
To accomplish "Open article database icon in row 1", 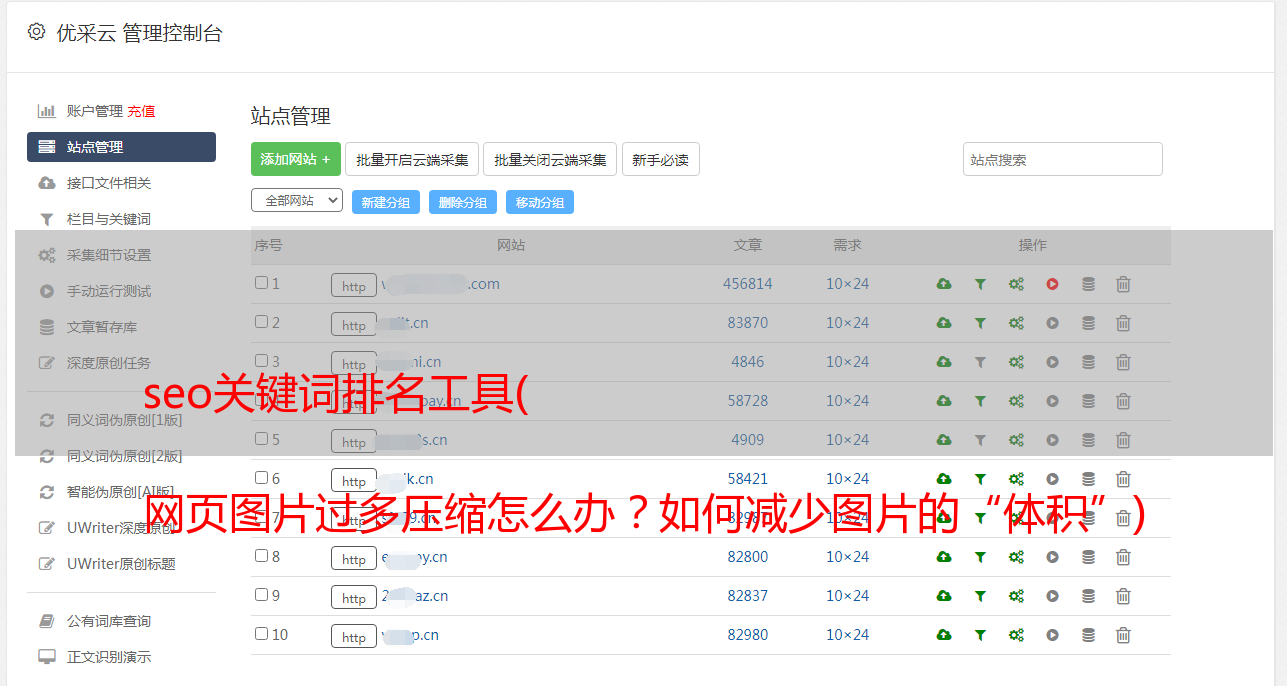I will [x=1088, y=284].
